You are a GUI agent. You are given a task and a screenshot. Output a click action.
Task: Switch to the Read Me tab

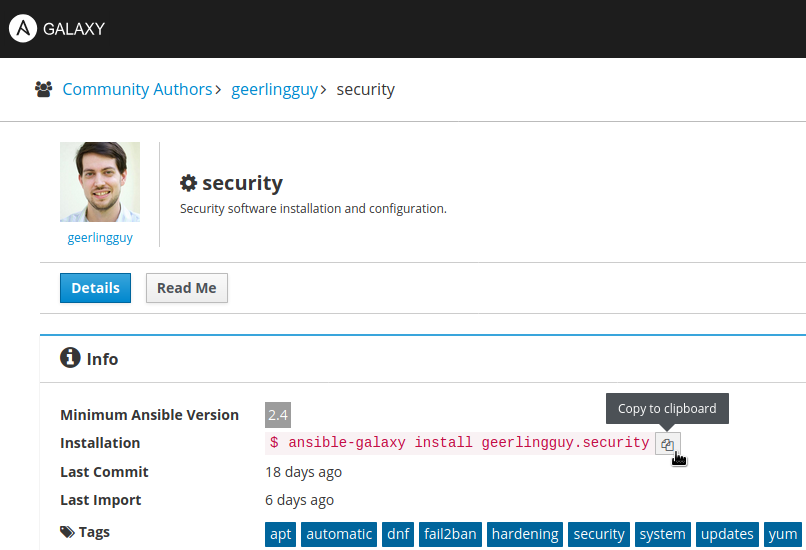187,288
